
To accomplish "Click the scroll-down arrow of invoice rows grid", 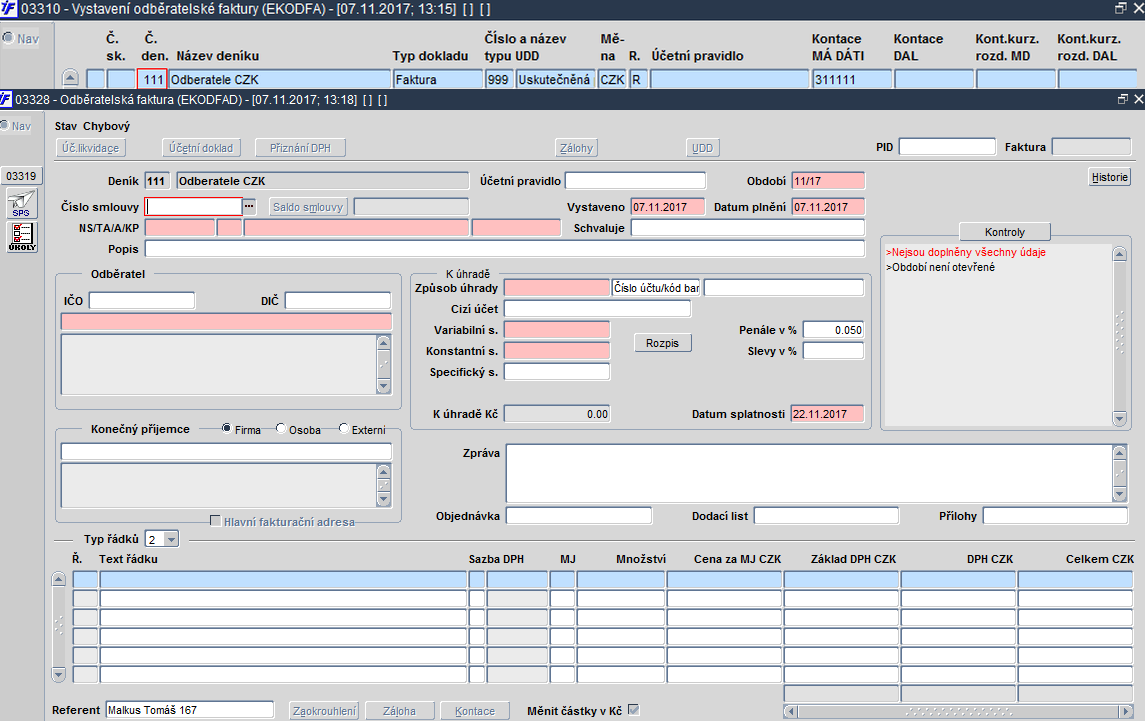I will pyautogui.click(x=60, y=674).
